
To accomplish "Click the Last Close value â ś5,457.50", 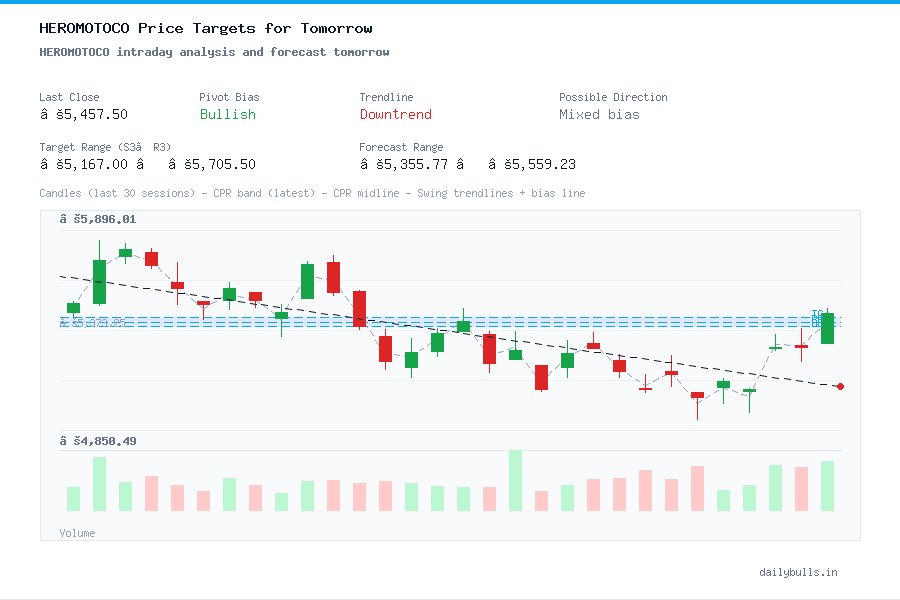I will [85, 114].
